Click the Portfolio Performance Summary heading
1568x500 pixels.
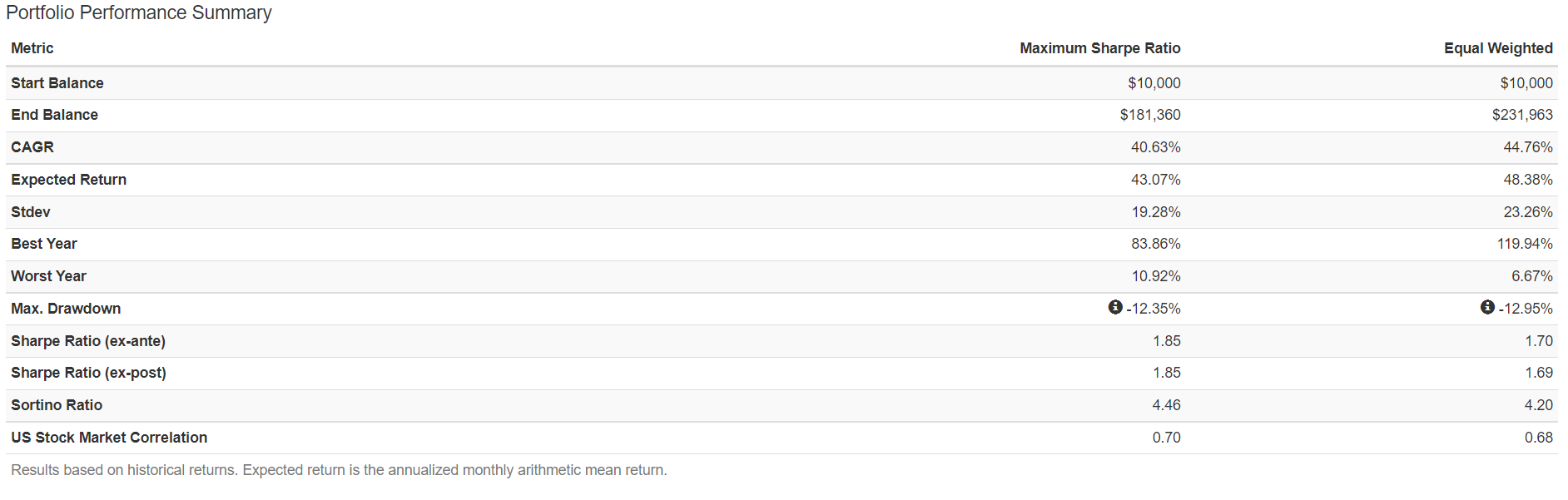[x=139, y=13]
